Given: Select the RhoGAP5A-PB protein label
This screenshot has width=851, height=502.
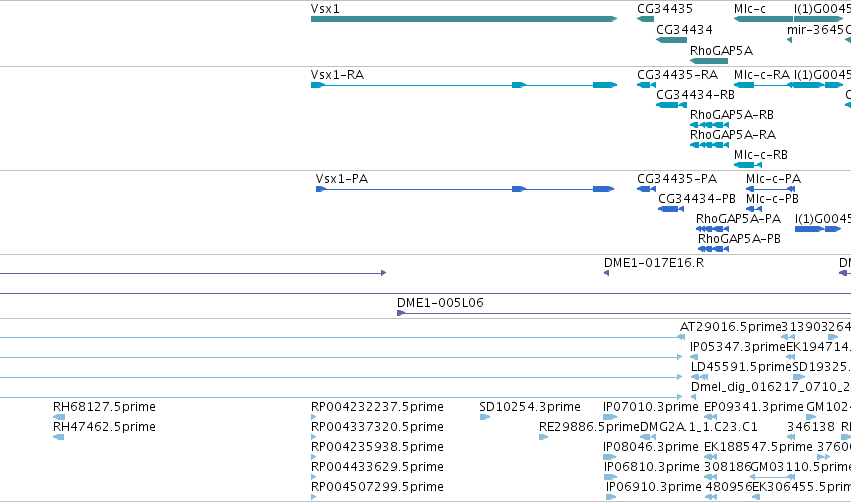Looking at the screenshot, I should (739, 239).
